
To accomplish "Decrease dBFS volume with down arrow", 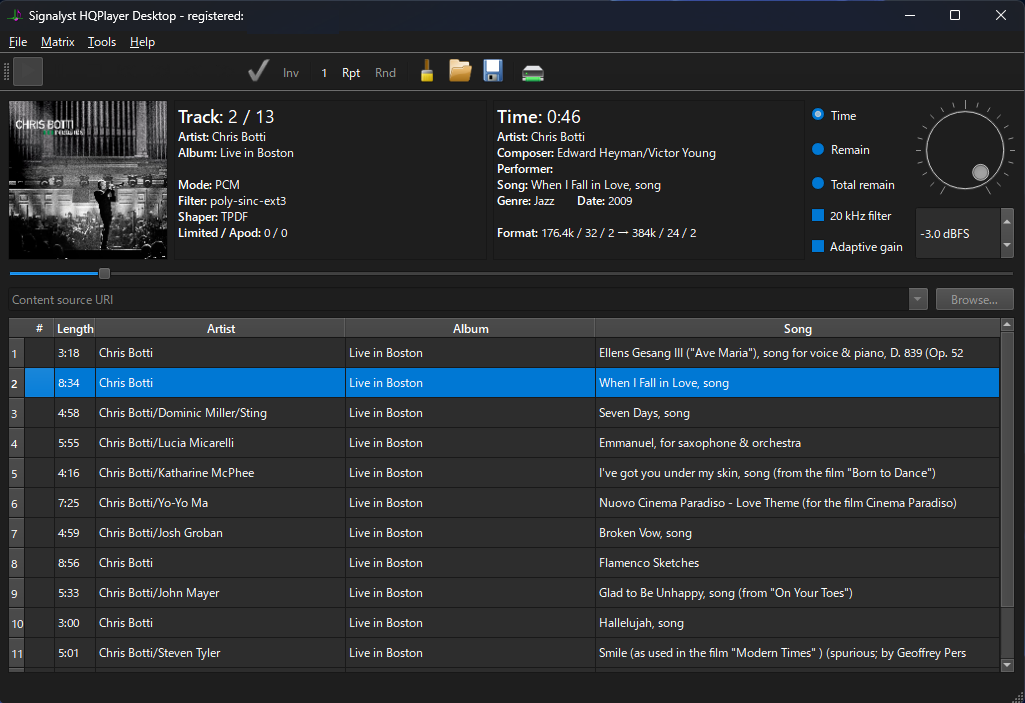I will pyautogui.click(x=1007, y=246).
